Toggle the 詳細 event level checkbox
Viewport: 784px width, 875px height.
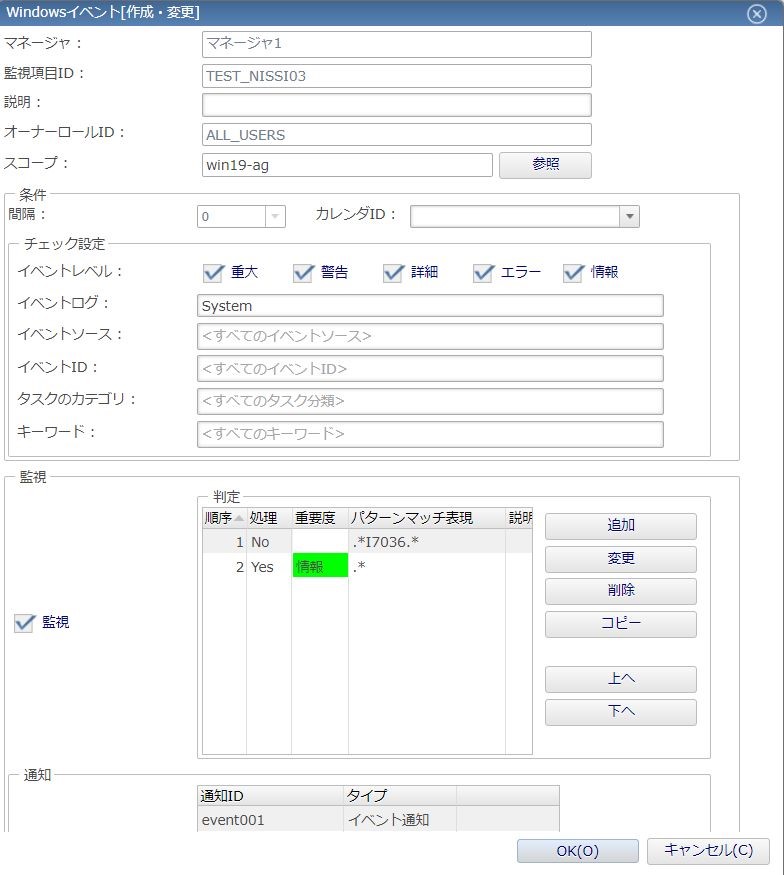coord(393,273)
